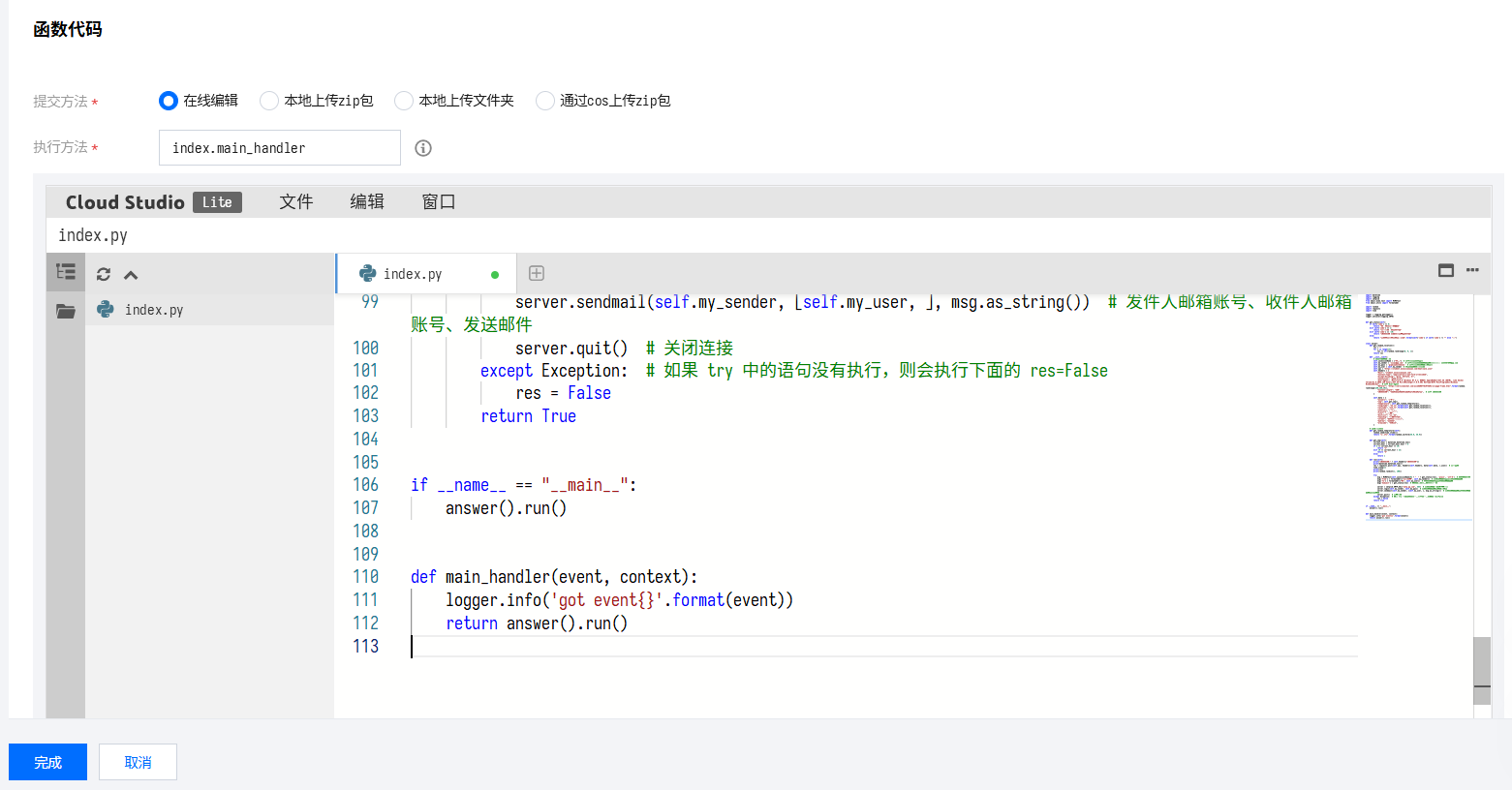Choose the 本地上传文件夹 radio option
Image resolution: width=1512 pixels, height=790 pixels.
(404, 101)
